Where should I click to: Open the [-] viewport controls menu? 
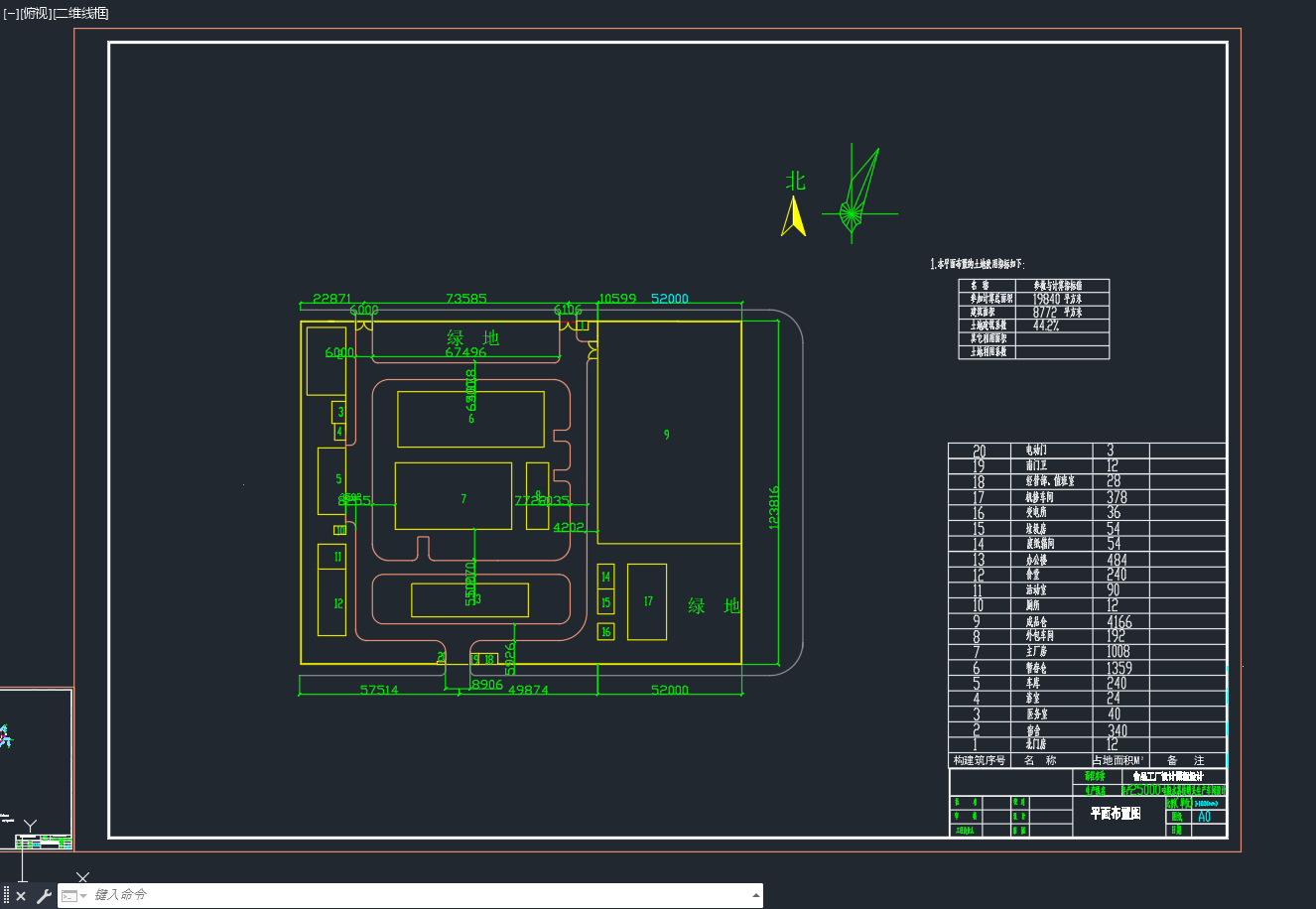11,13
